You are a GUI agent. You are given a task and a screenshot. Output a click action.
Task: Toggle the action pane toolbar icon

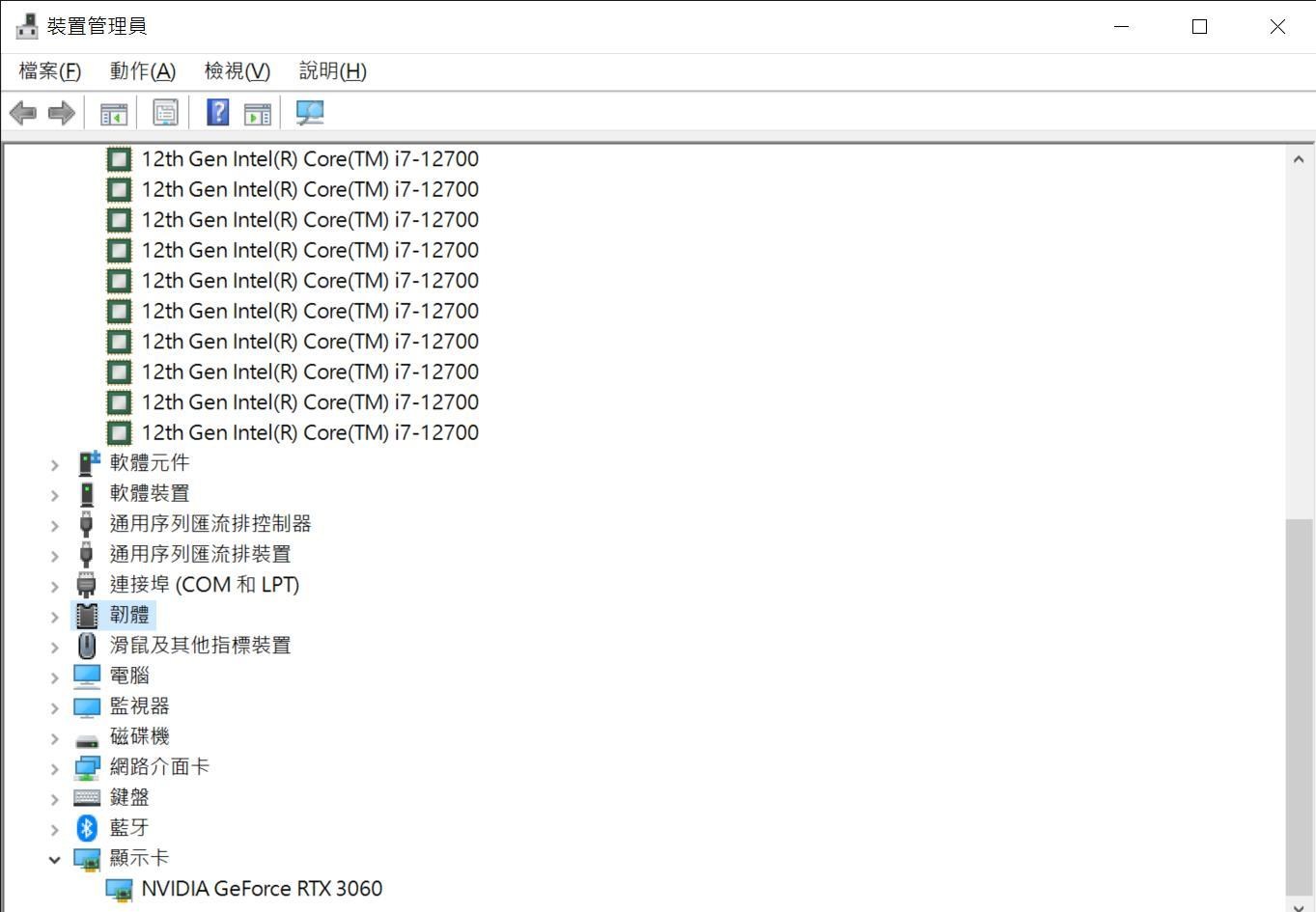click(x=258, y=113)
